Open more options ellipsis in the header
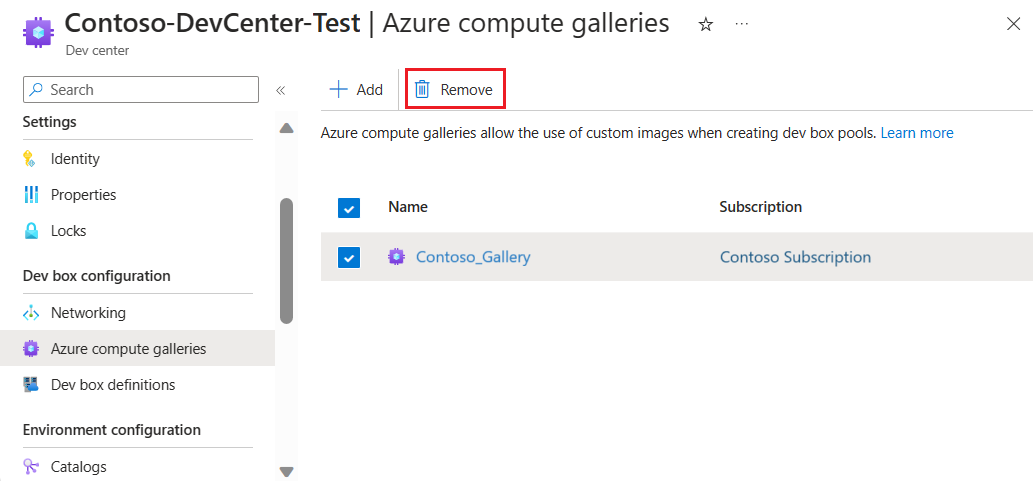The image size is (1033, 481). click(741, 24)
